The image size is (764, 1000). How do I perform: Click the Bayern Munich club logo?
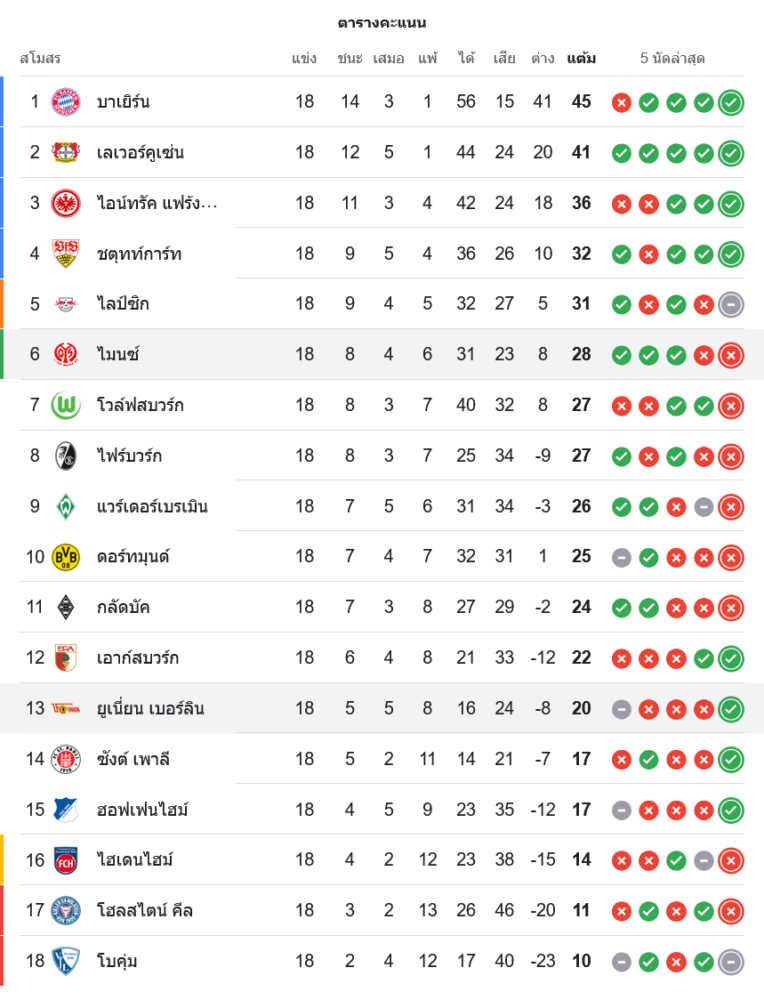[65, 102]
